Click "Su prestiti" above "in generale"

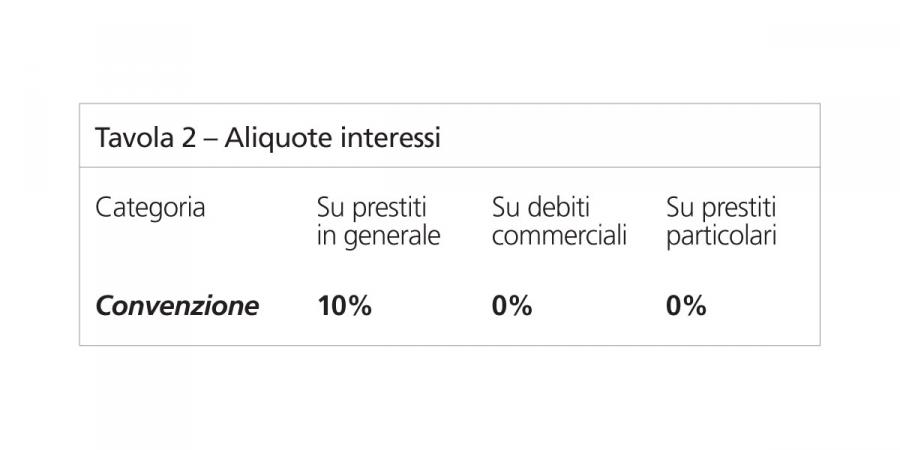[371, 208]
